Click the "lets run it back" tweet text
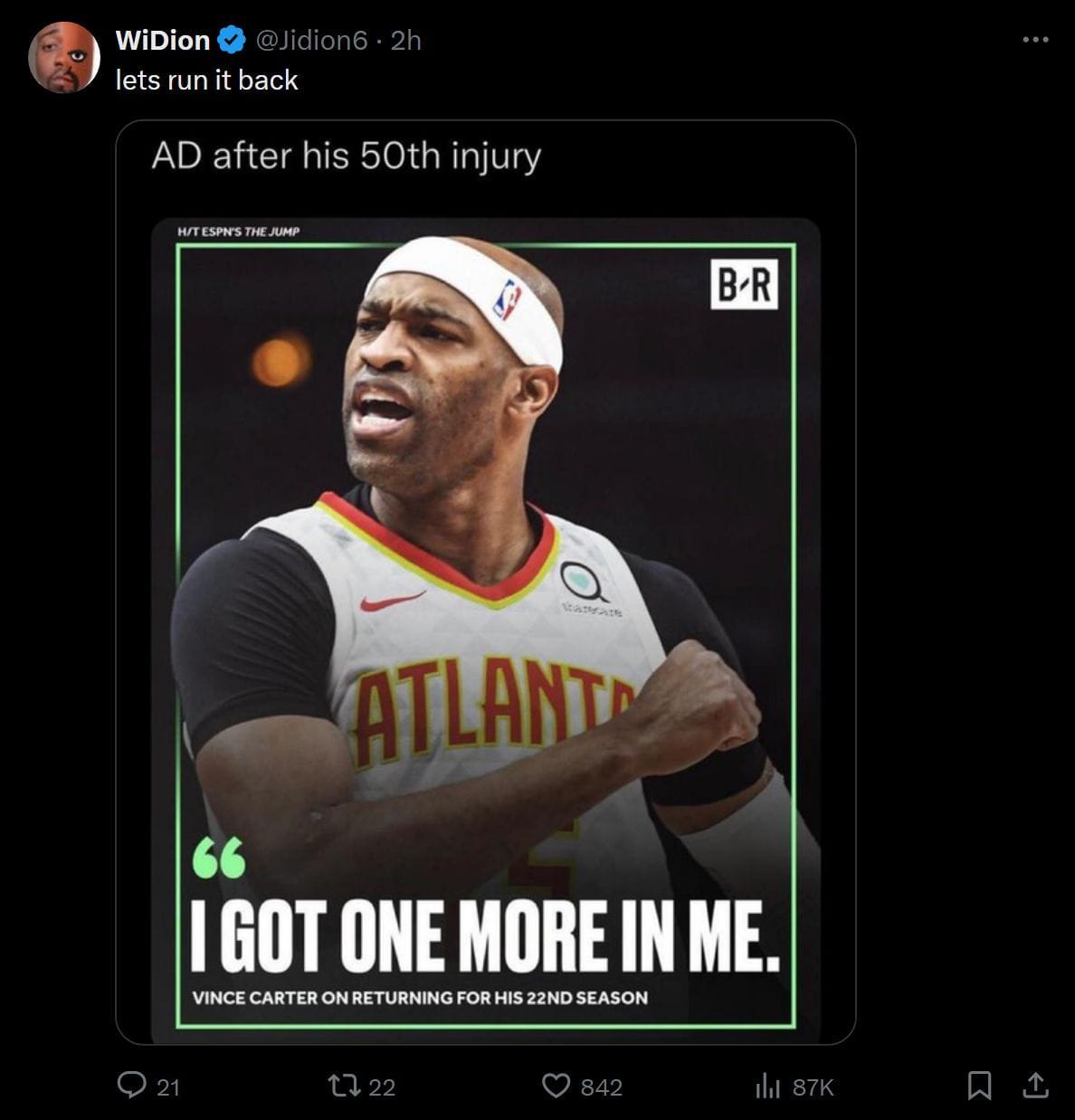Screen dimensions: 1075x1120 (x=206, y=80)
